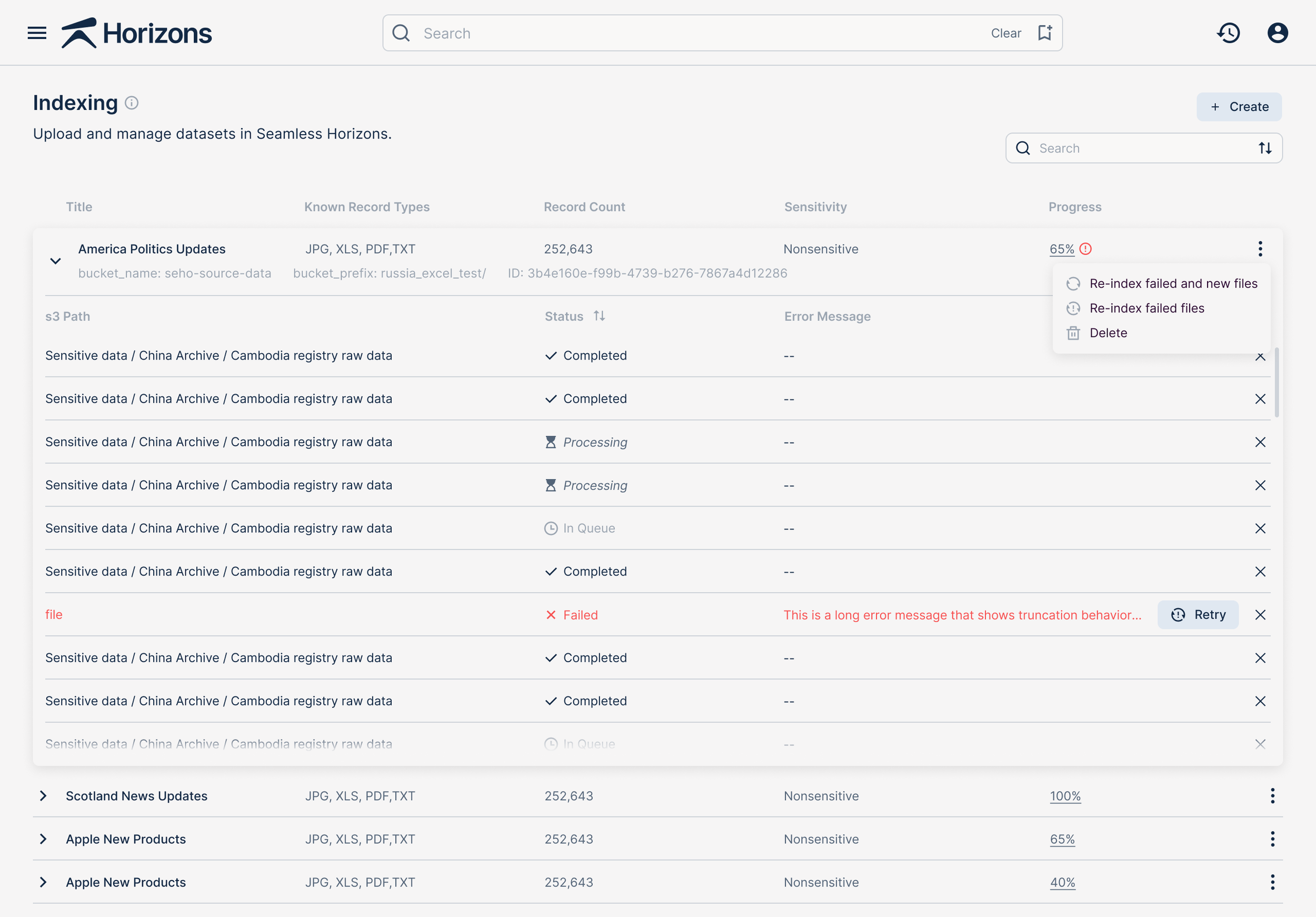Viewport: 1316px width, 917px height.
Task: Click the top global Search field
Action: tap(688, 33)
